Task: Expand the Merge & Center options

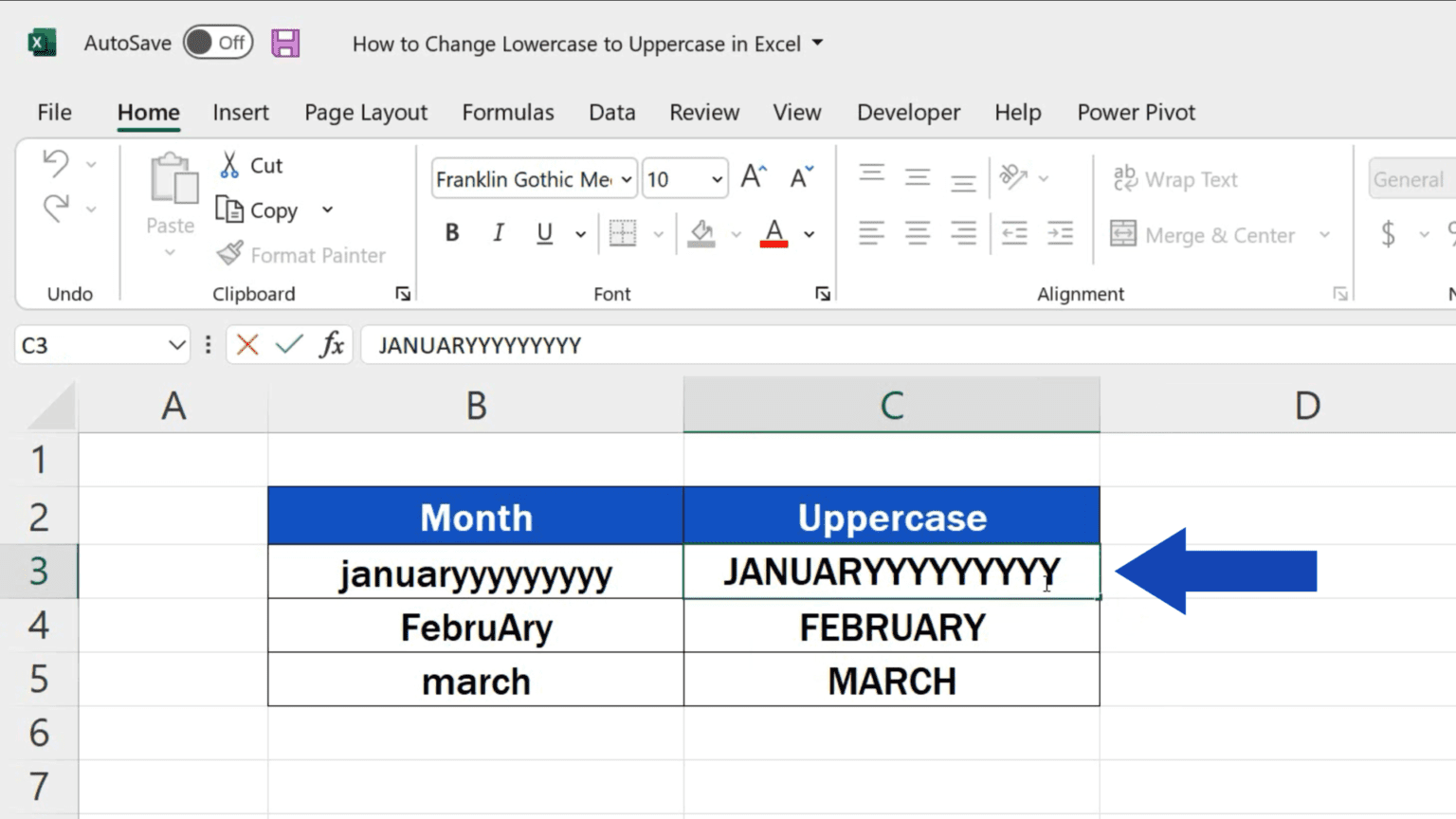Action: point(1324,235)
